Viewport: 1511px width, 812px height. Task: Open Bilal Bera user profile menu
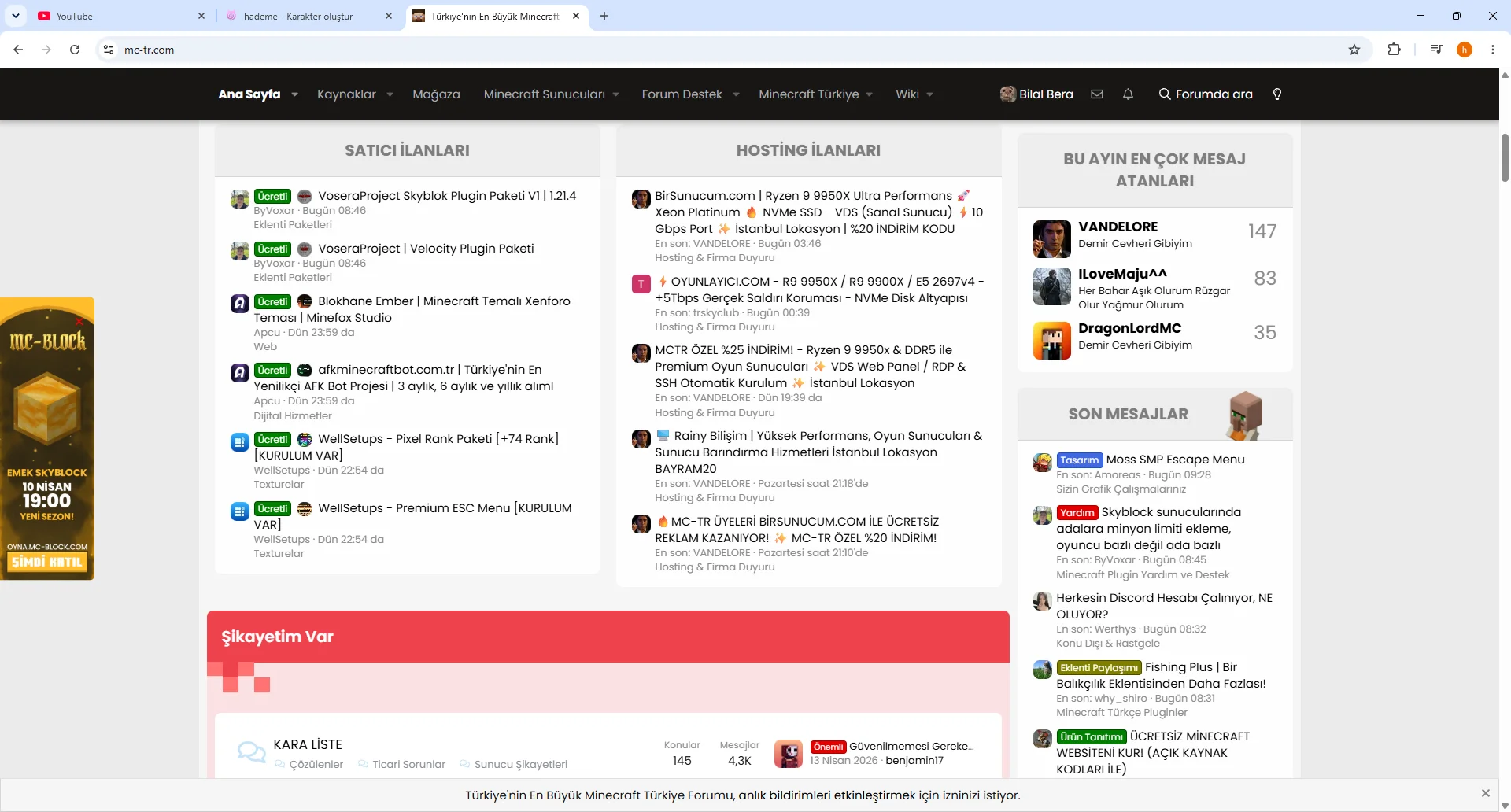point(1036,94)
